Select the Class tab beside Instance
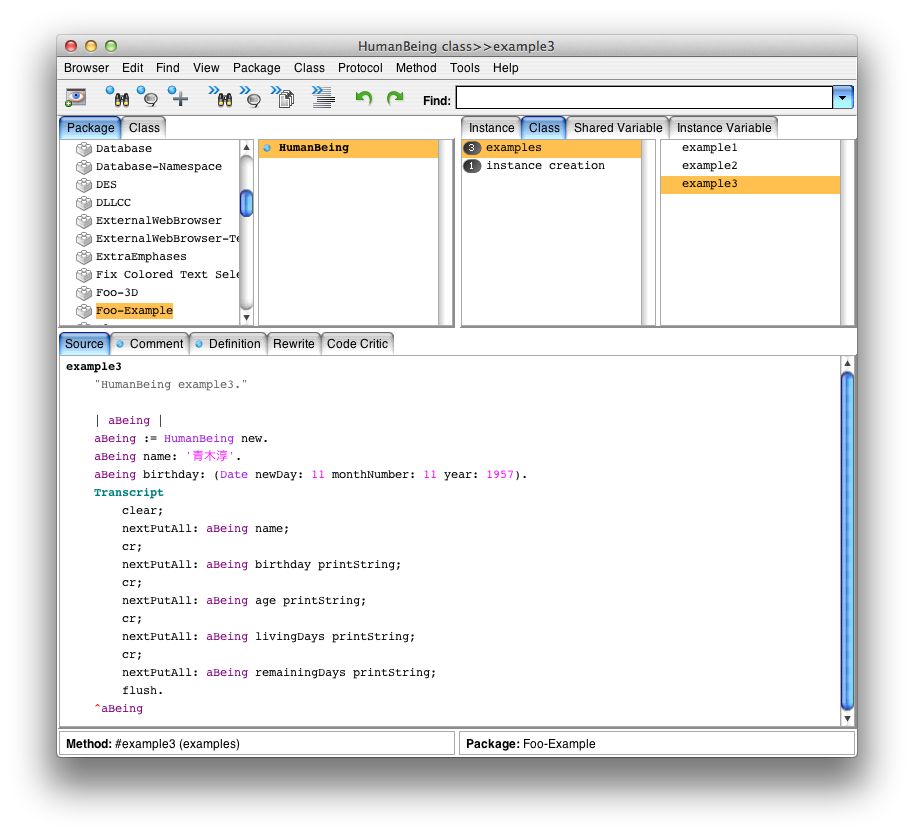The height and width of the screenshot is (836, 914). (x=544, y=128)
